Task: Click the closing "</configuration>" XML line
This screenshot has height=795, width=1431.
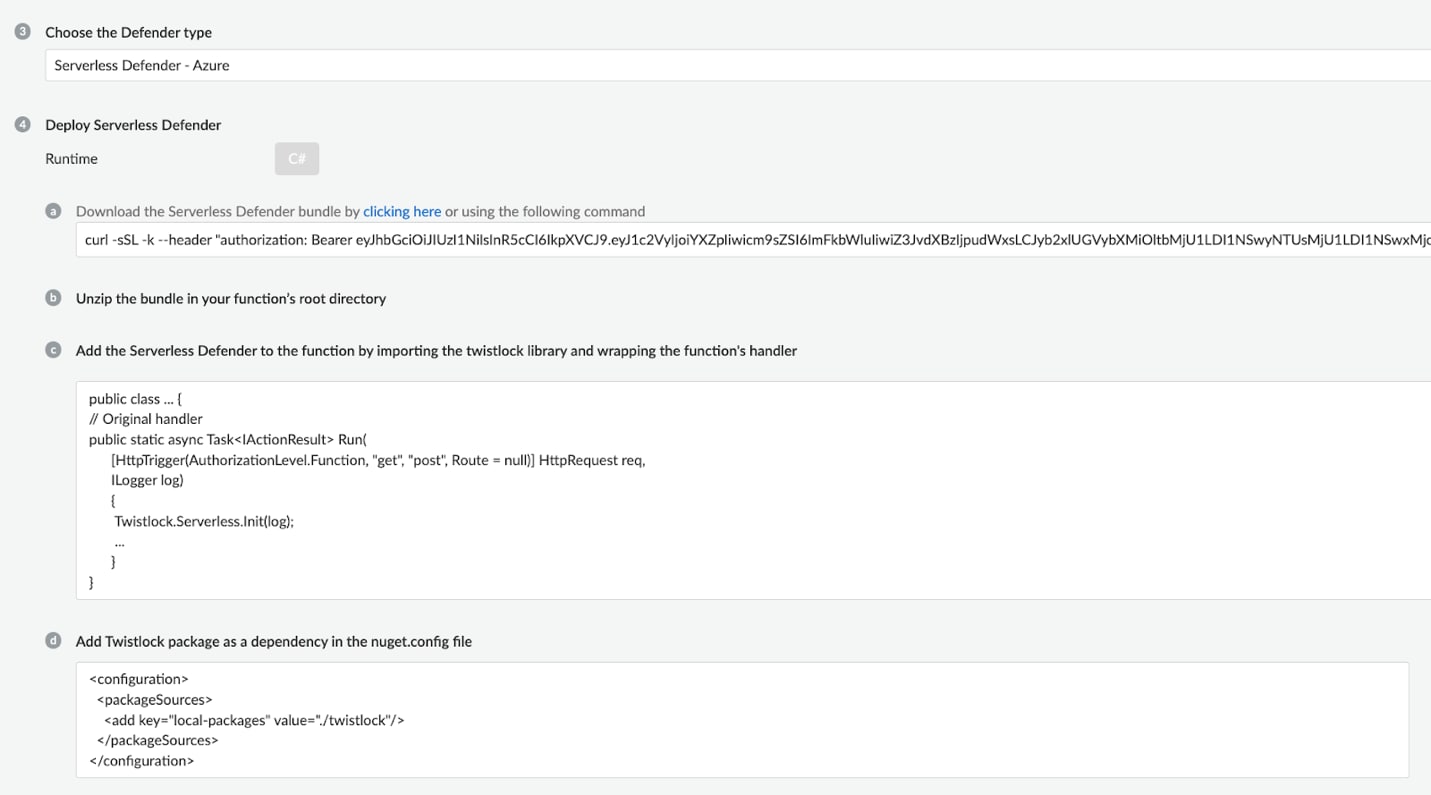Action: [141, 761]
